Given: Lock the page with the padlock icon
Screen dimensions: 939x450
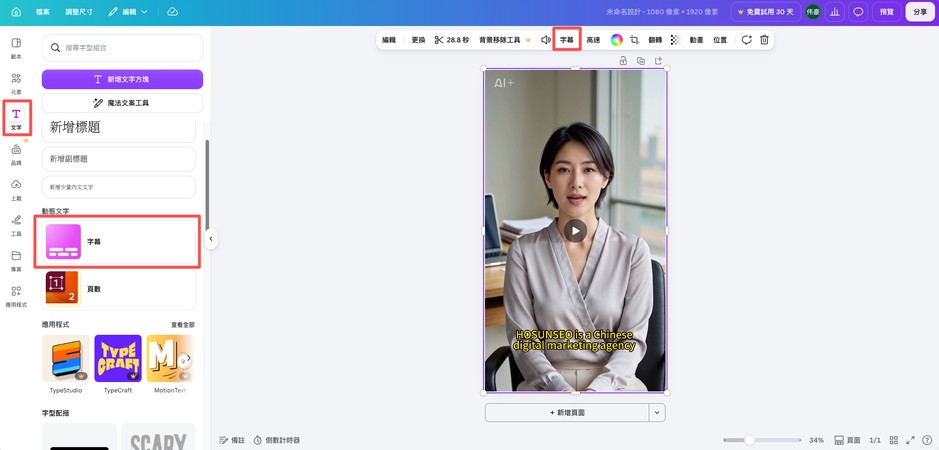Looking at the screenshot, I should point(623,61).
